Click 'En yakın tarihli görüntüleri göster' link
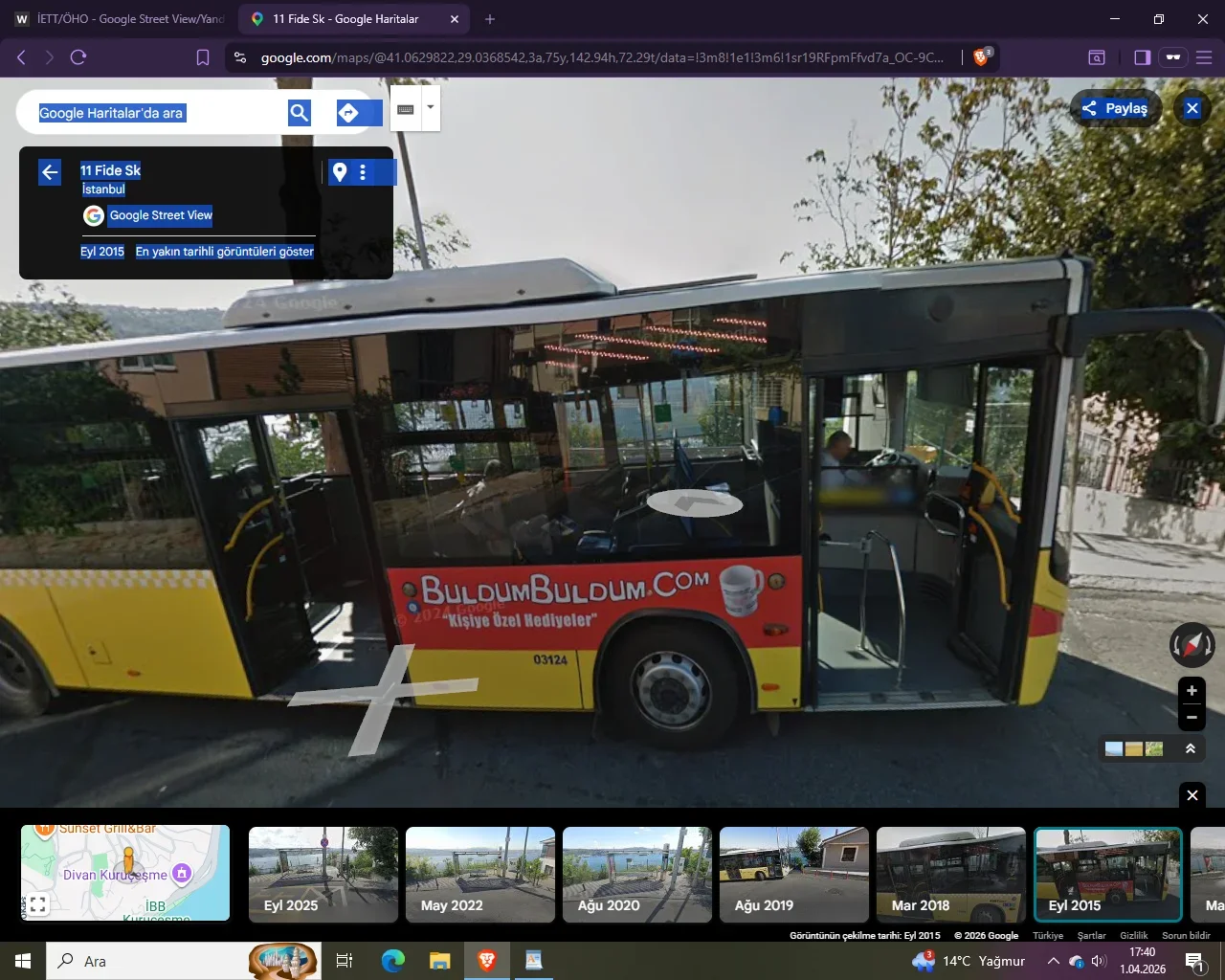The height and width of the screenshot is (980, 1225). pos(225,252)
